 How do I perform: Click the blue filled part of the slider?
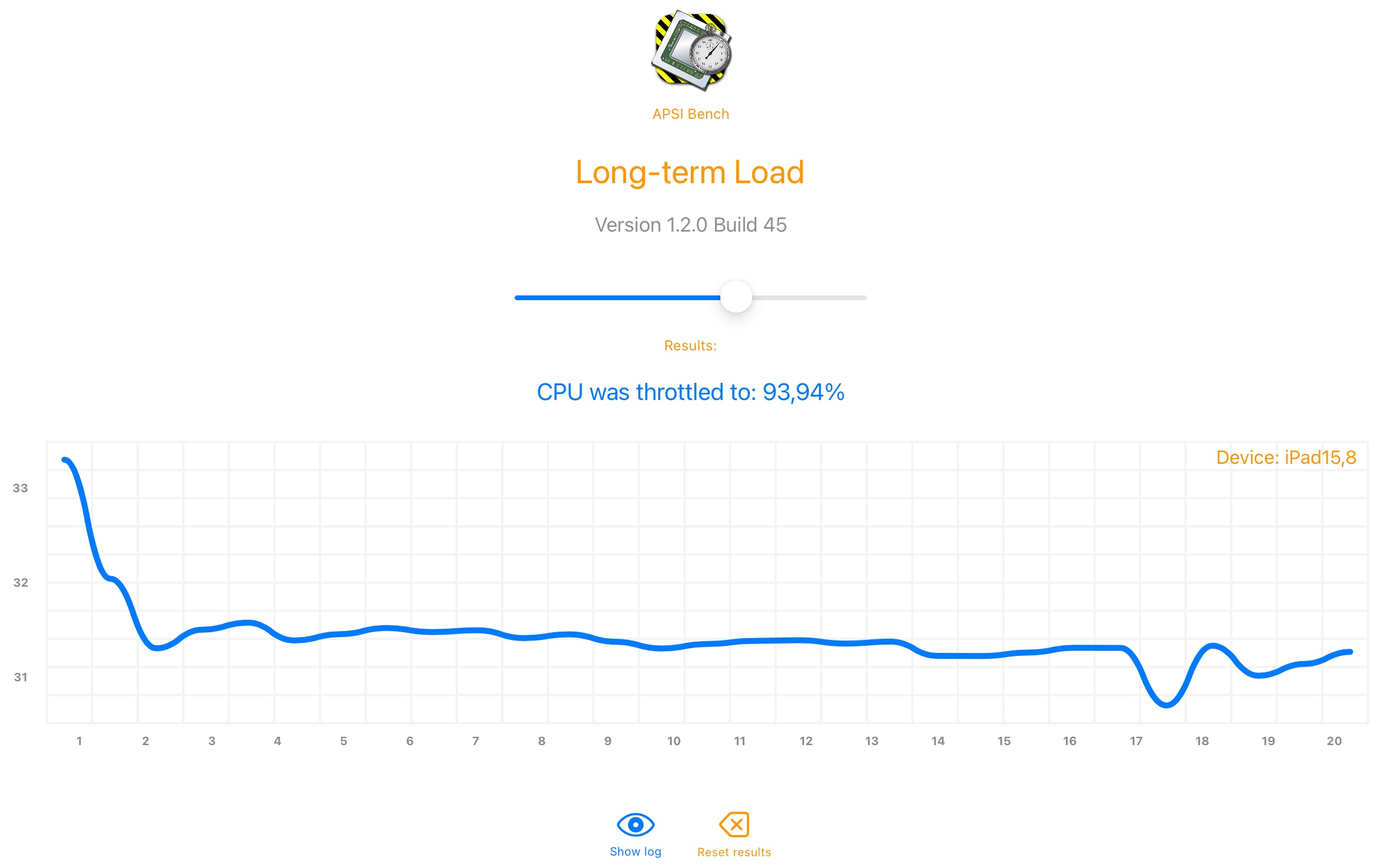(x=615, y=298)
